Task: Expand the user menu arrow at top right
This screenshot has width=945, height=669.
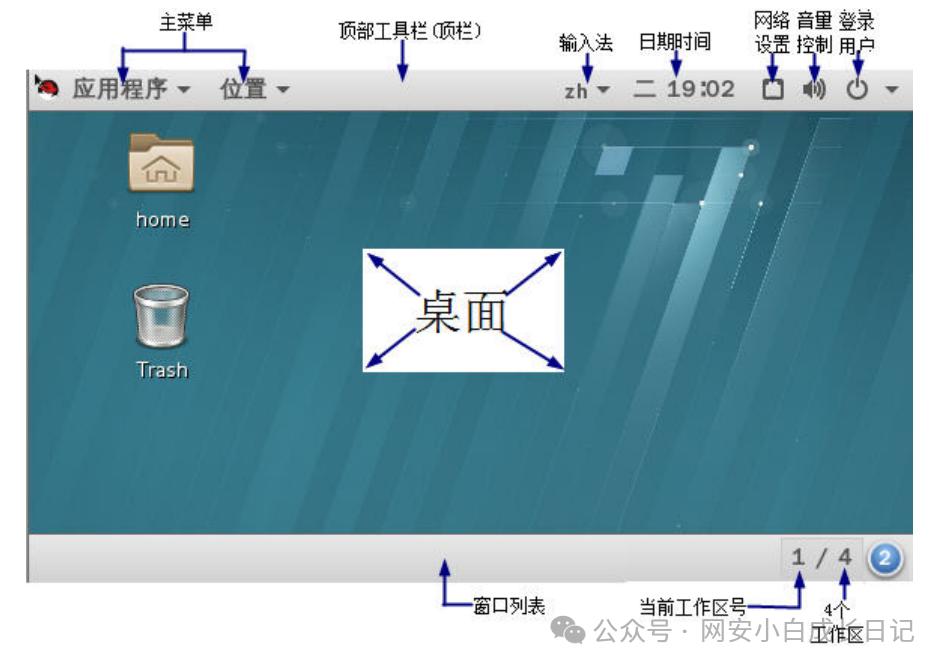Action: point(892,90)
